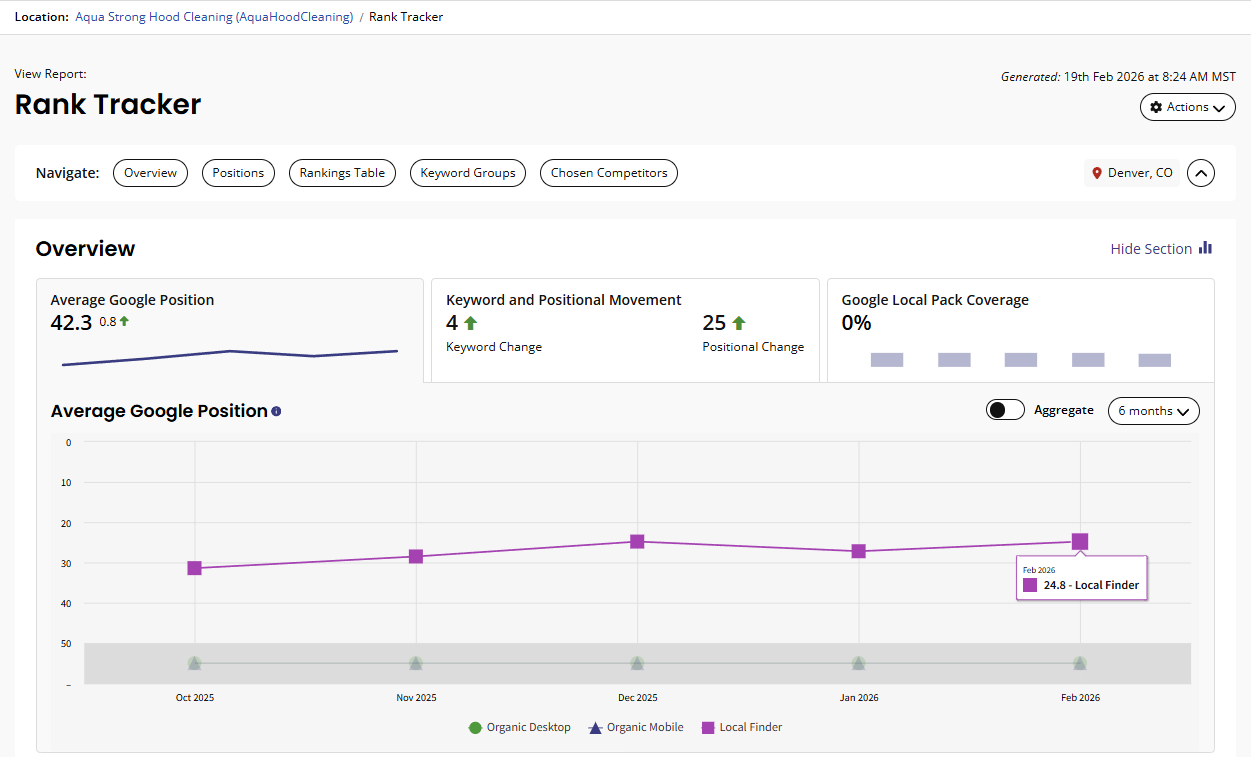Open Aqua Strong Hood Cleaning location link

[214, 17]
